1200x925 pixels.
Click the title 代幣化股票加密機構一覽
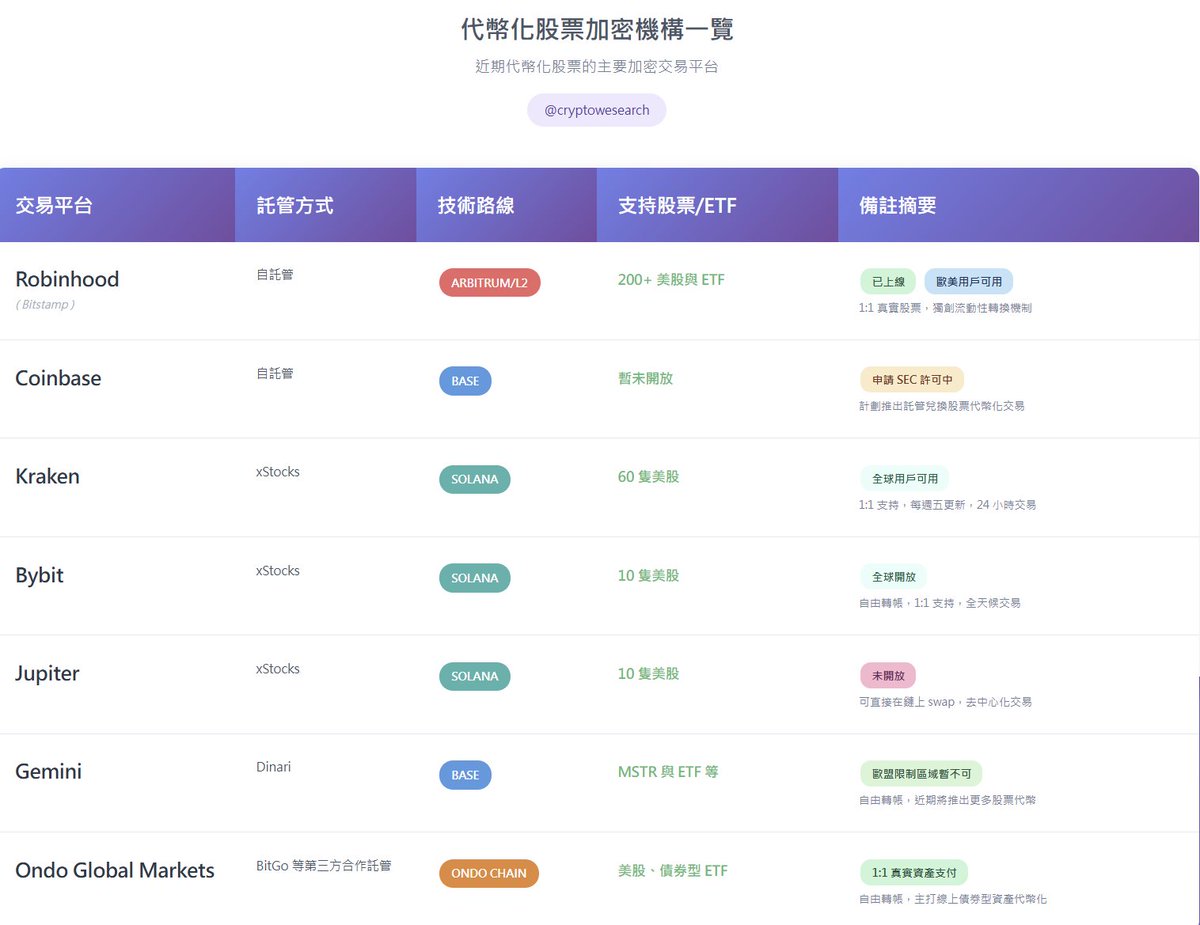pos(597,29)
